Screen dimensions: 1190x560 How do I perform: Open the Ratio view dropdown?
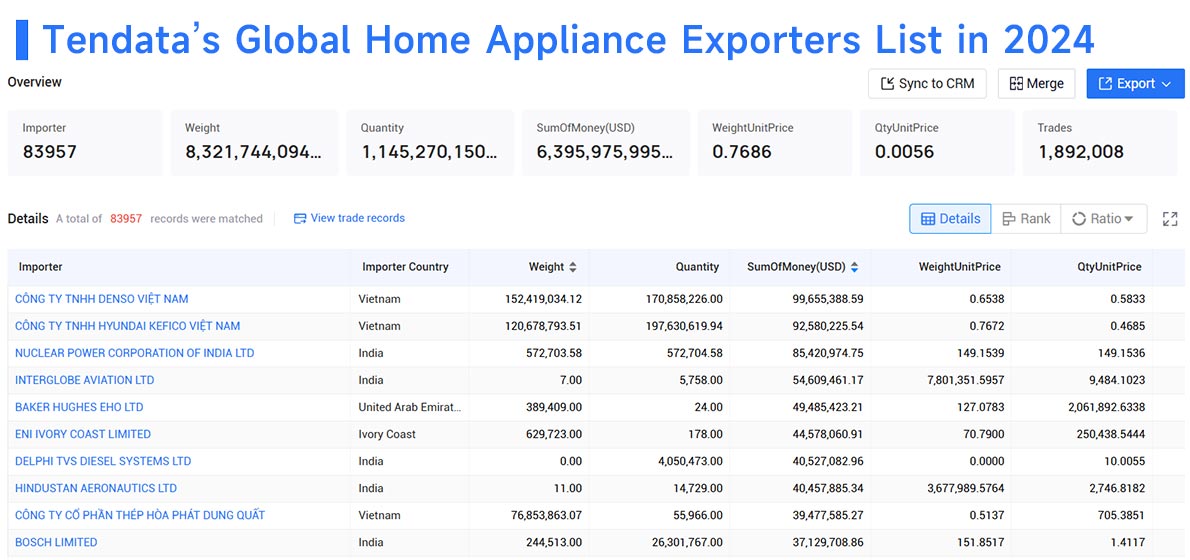pyautogui.click(x=1103, y=219)
